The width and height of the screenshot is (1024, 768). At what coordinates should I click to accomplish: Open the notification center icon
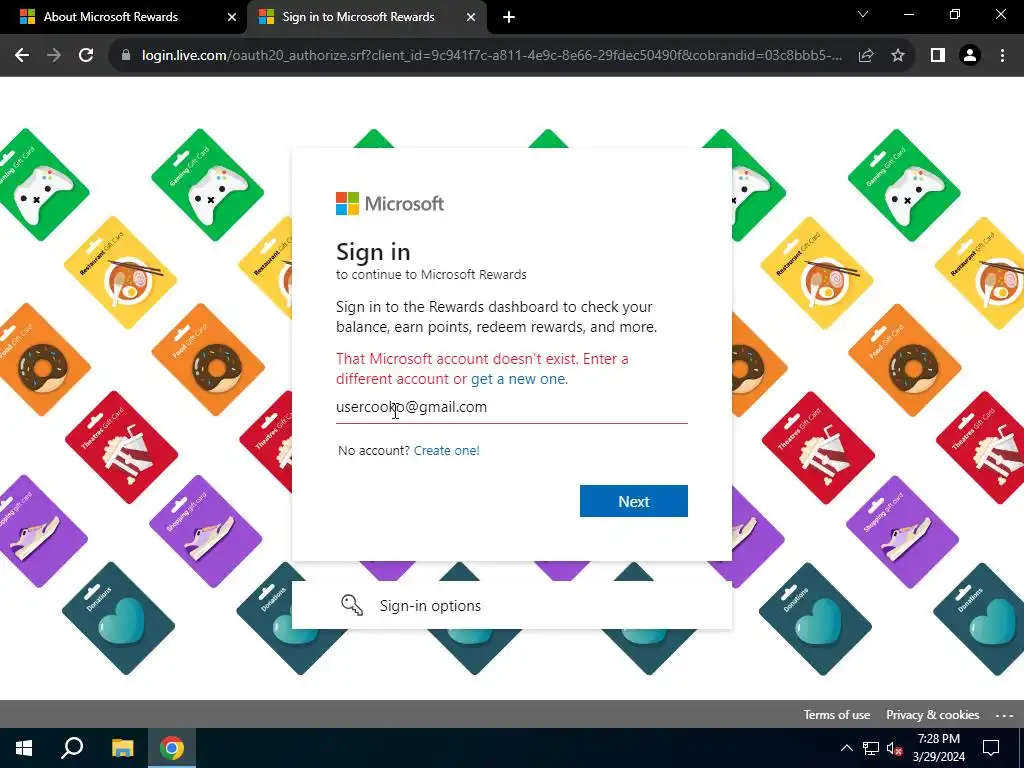pyautogui.click(x=991, y=748)
